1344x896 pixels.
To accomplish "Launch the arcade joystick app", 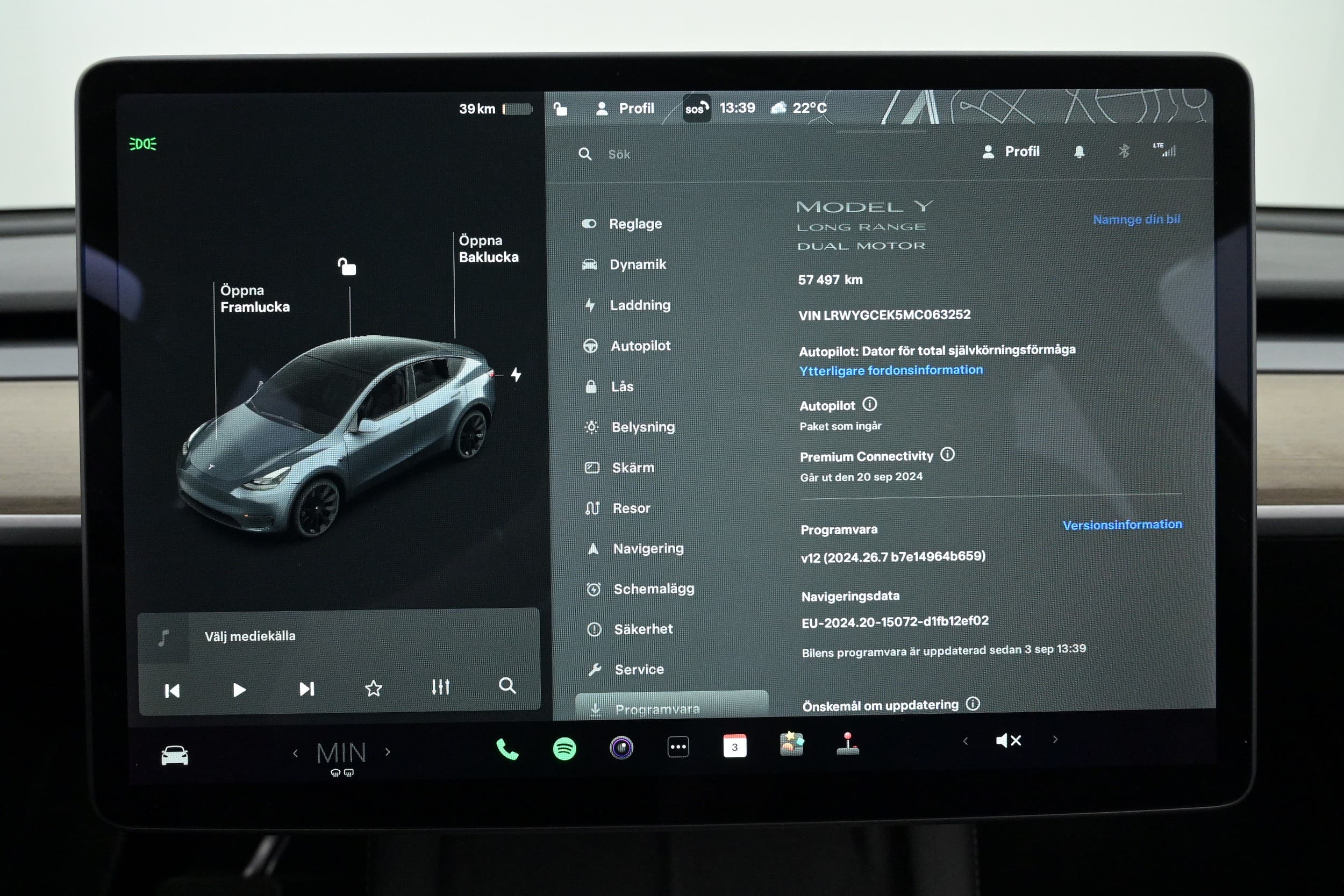I will [x=847, y=744].
